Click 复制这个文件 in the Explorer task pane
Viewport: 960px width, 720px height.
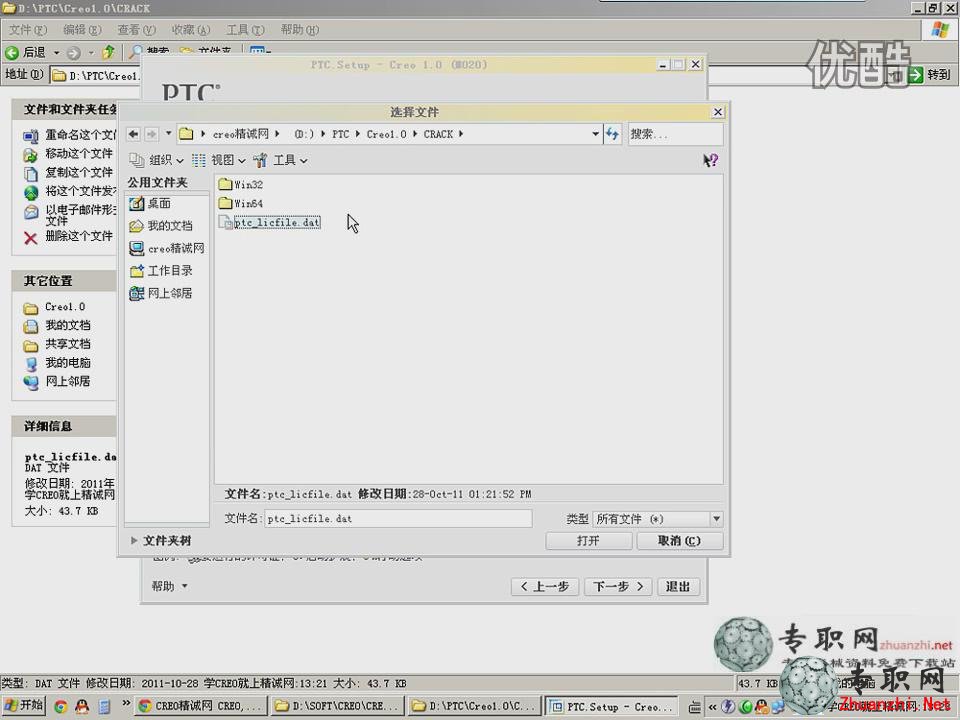coord(69,173)
